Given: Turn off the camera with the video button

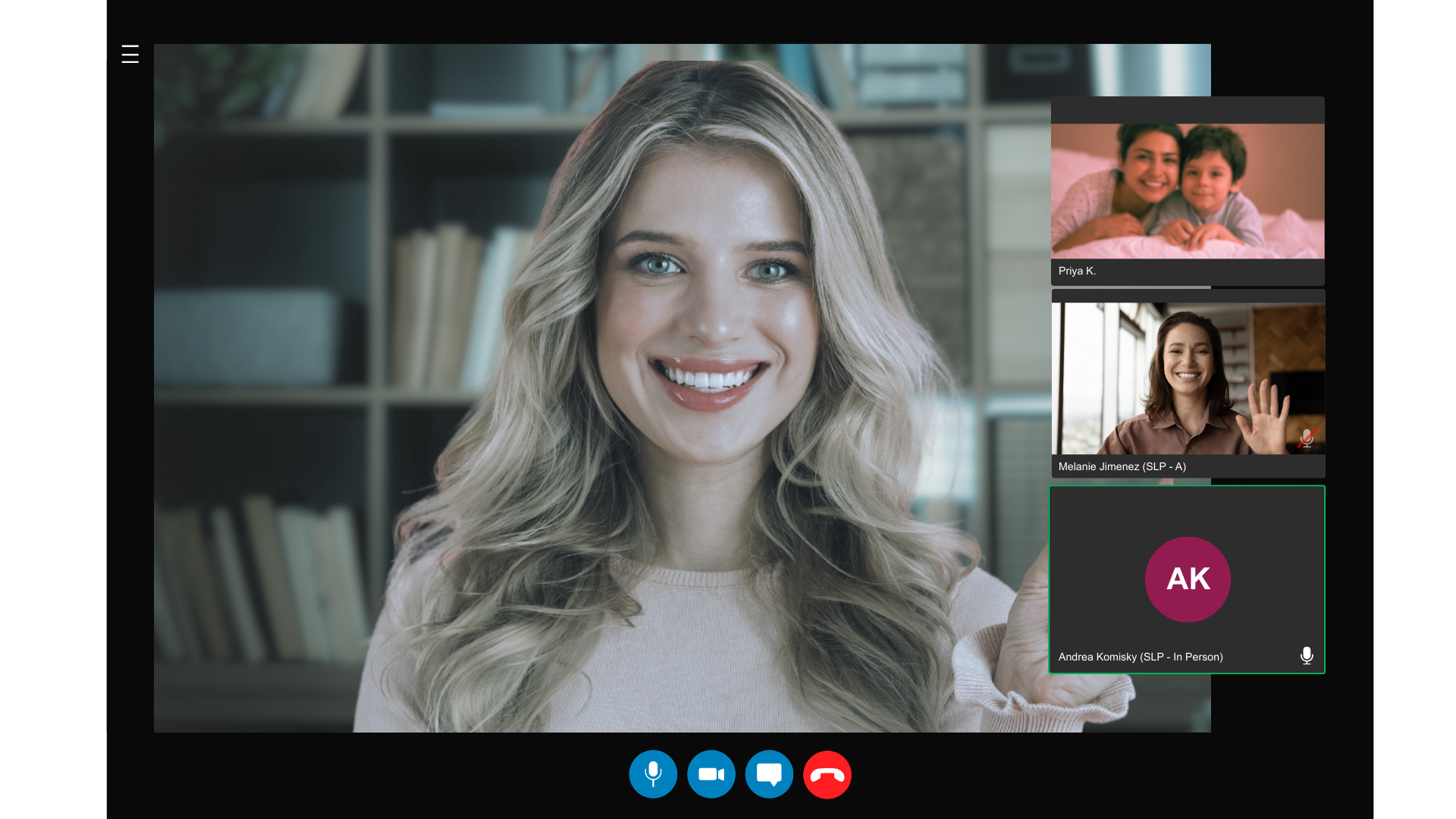Looking at the screenshot, I should (711, 774).
